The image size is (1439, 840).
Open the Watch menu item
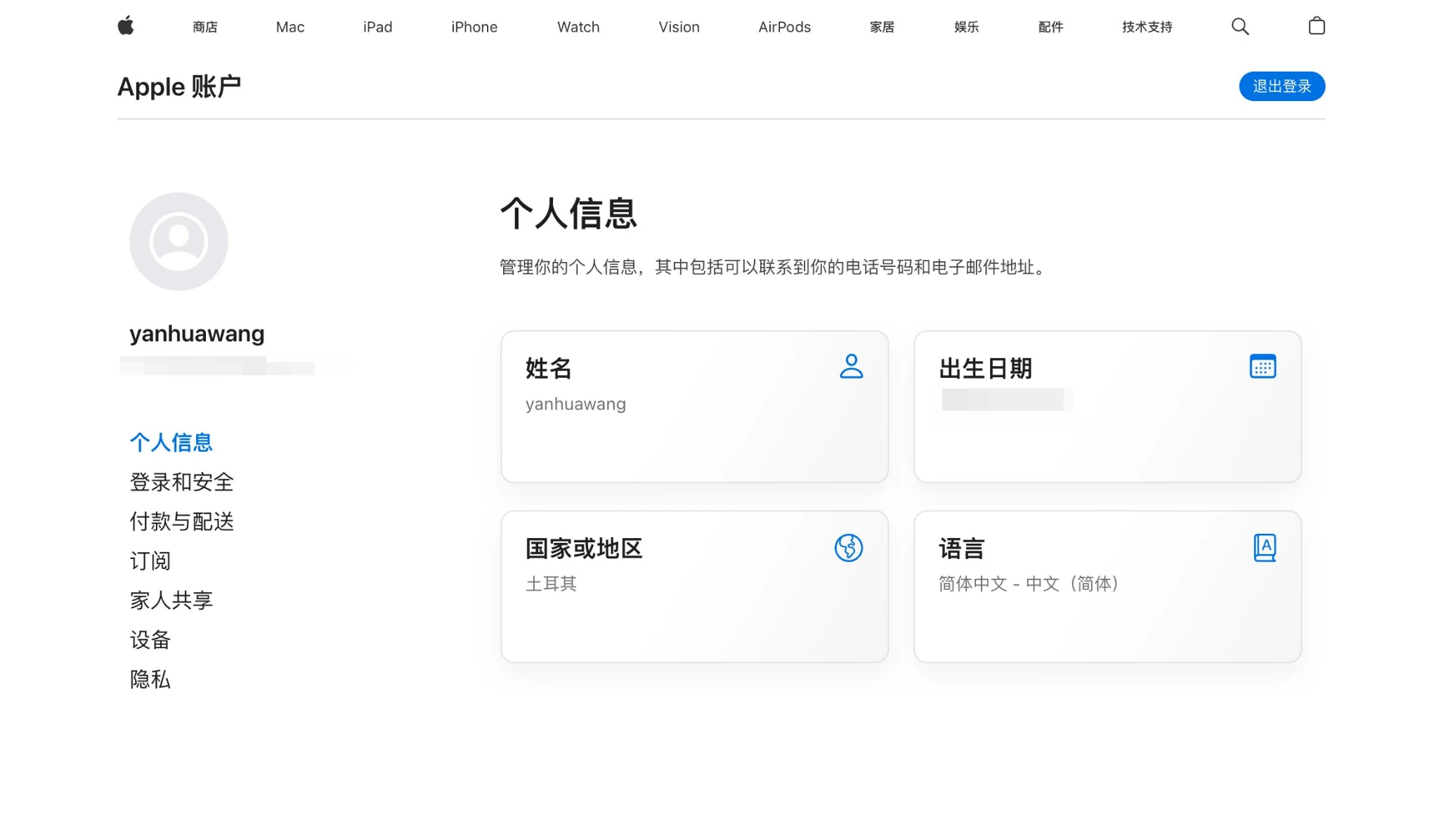click(x=578, y=27)
